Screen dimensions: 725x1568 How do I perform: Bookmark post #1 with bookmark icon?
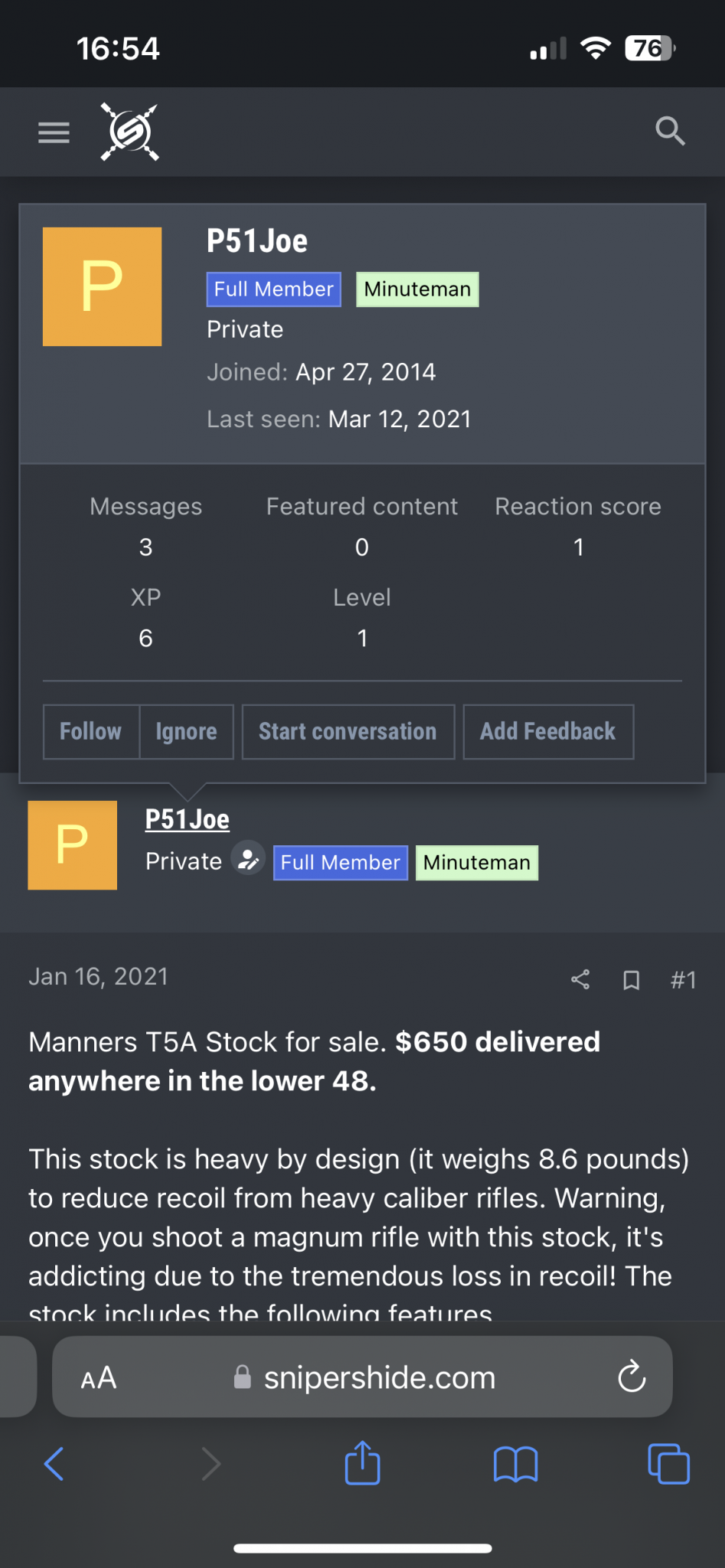pos(631,980)
